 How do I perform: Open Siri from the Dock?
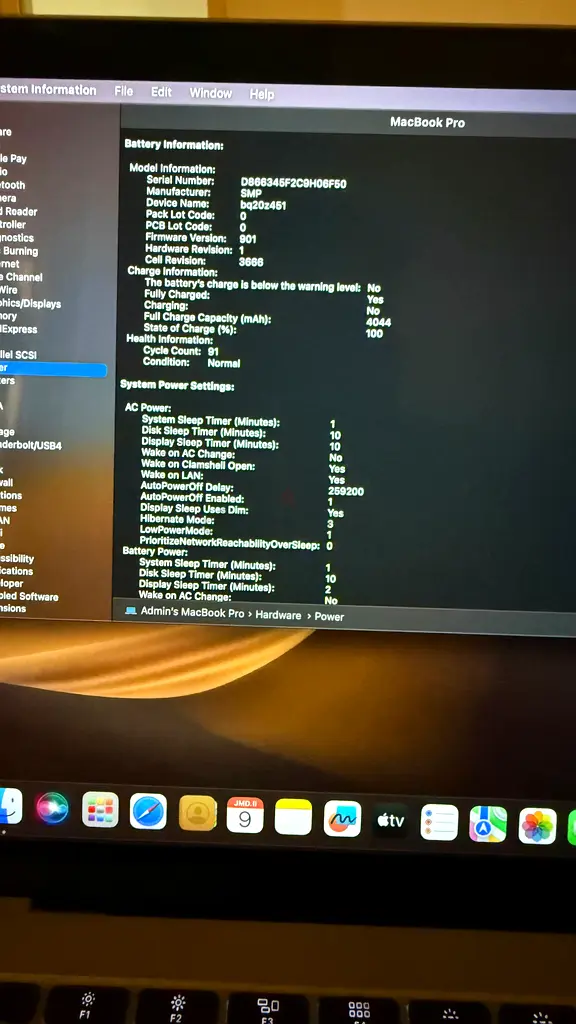(x=52, y=808)
